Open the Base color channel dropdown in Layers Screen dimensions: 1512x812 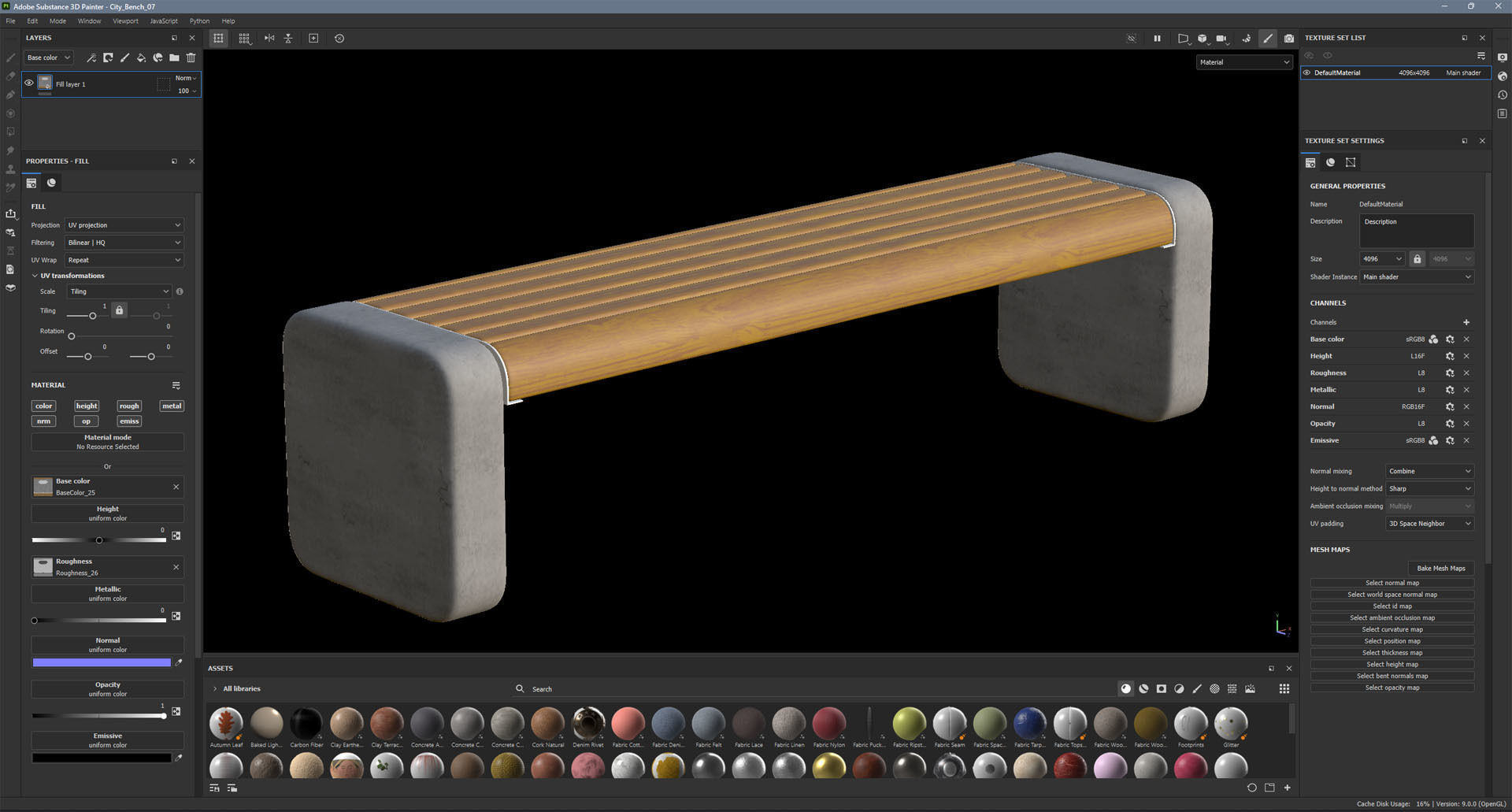coord(49,57)
